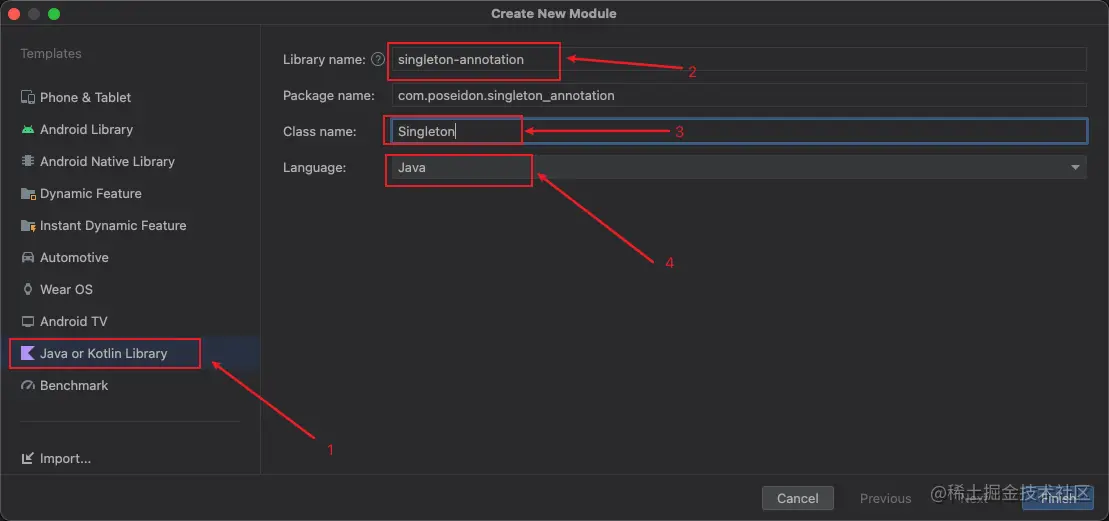This screenshot has width=1109, height=521.
Task: Click the 'Class name:' label
Action: tap(320, 131)
